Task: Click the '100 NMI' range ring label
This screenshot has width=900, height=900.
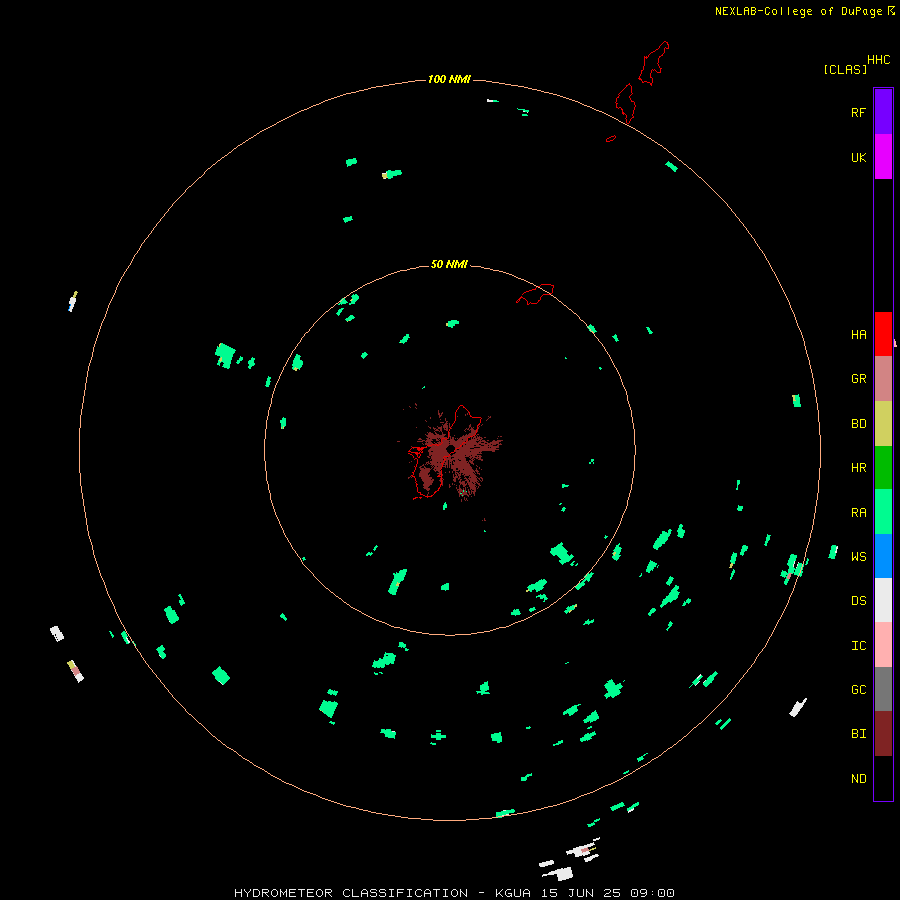Action: 449,79
